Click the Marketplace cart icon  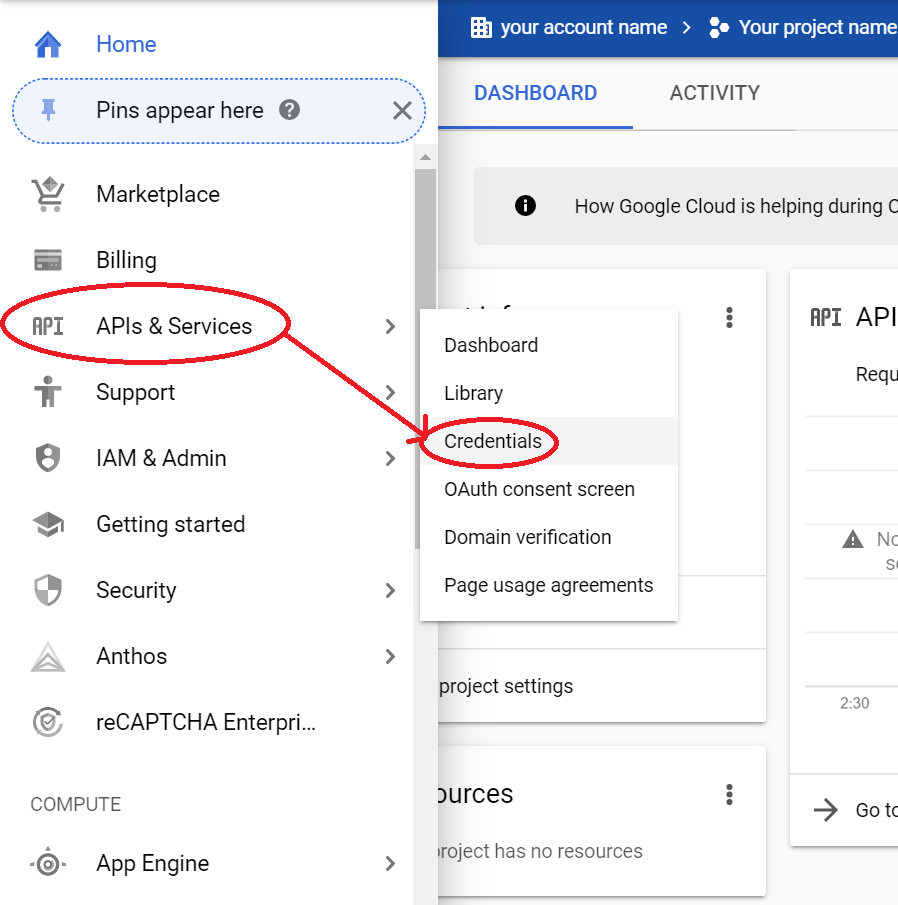coord(48,194)
